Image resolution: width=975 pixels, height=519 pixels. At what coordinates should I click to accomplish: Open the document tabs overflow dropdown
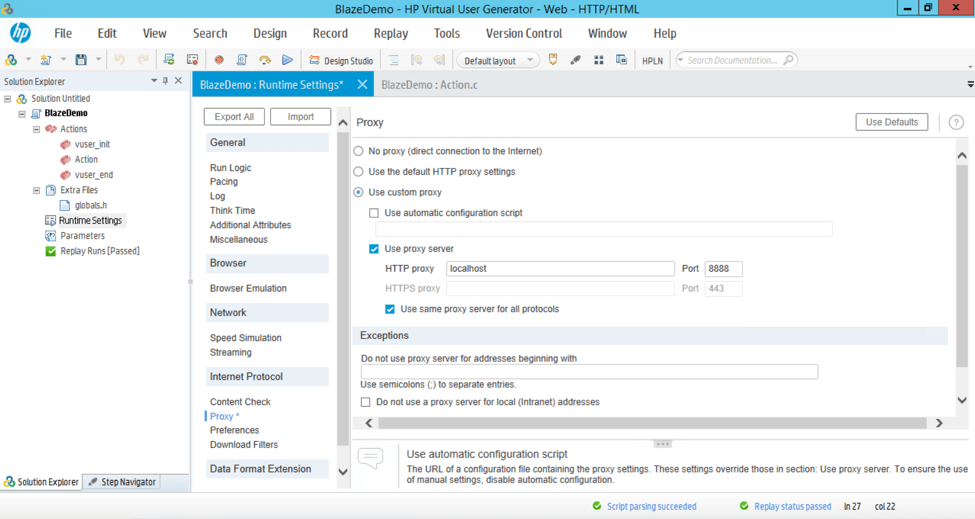point(970,85)
